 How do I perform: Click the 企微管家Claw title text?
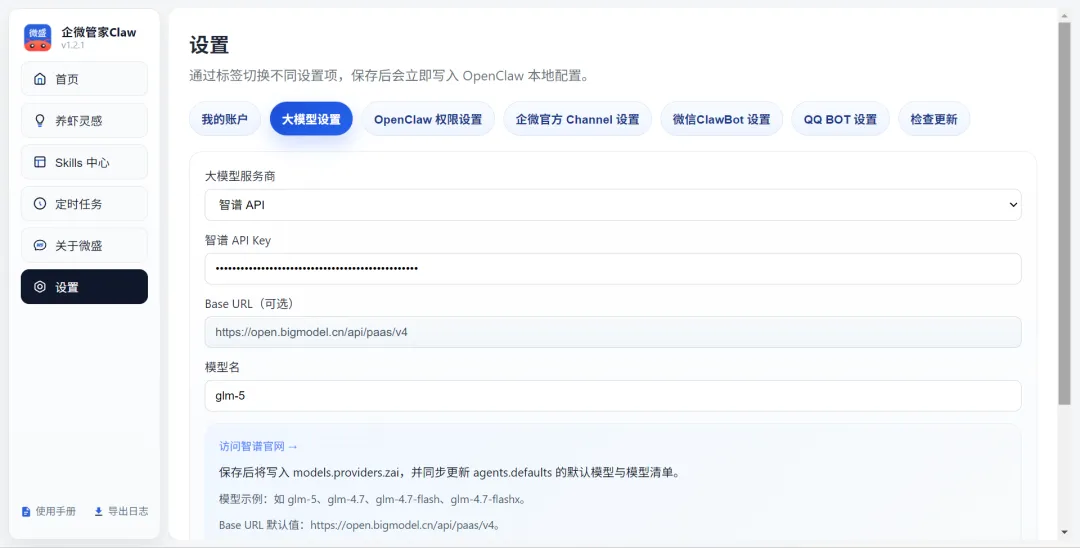98,32
